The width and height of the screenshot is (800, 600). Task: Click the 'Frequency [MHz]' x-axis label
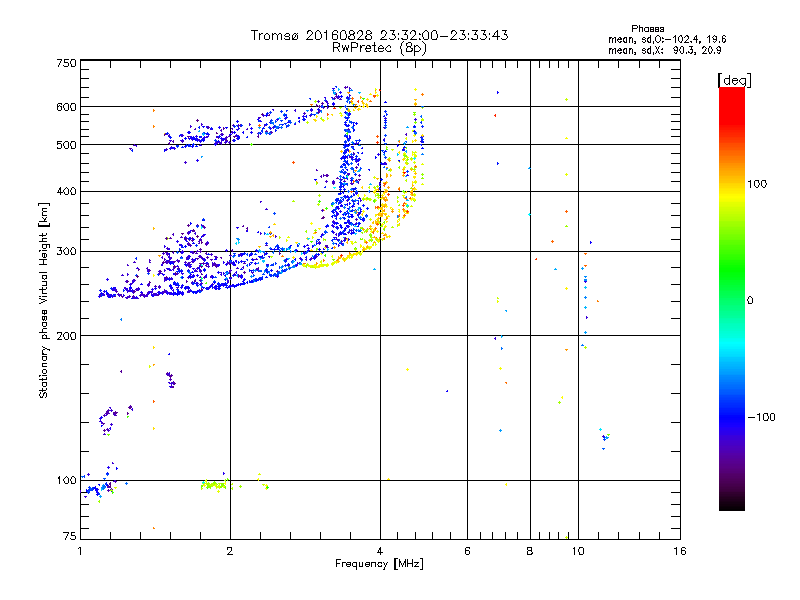pos(379,564)
